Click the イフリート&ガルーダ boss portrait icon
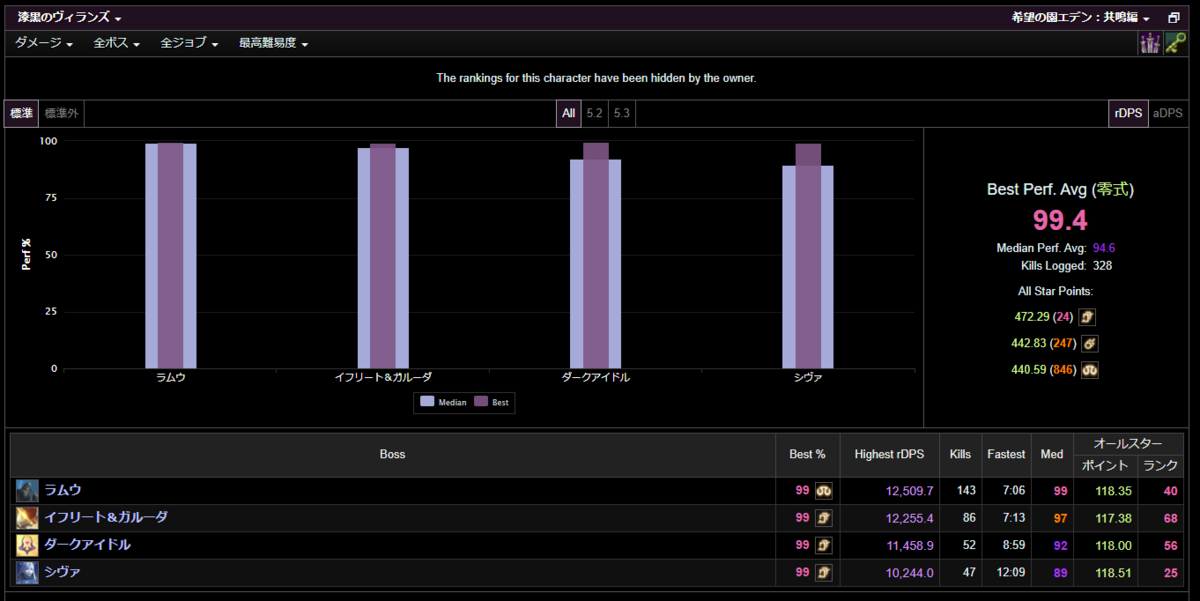Viewport: 1200px width, 601px height. [27, 518]
